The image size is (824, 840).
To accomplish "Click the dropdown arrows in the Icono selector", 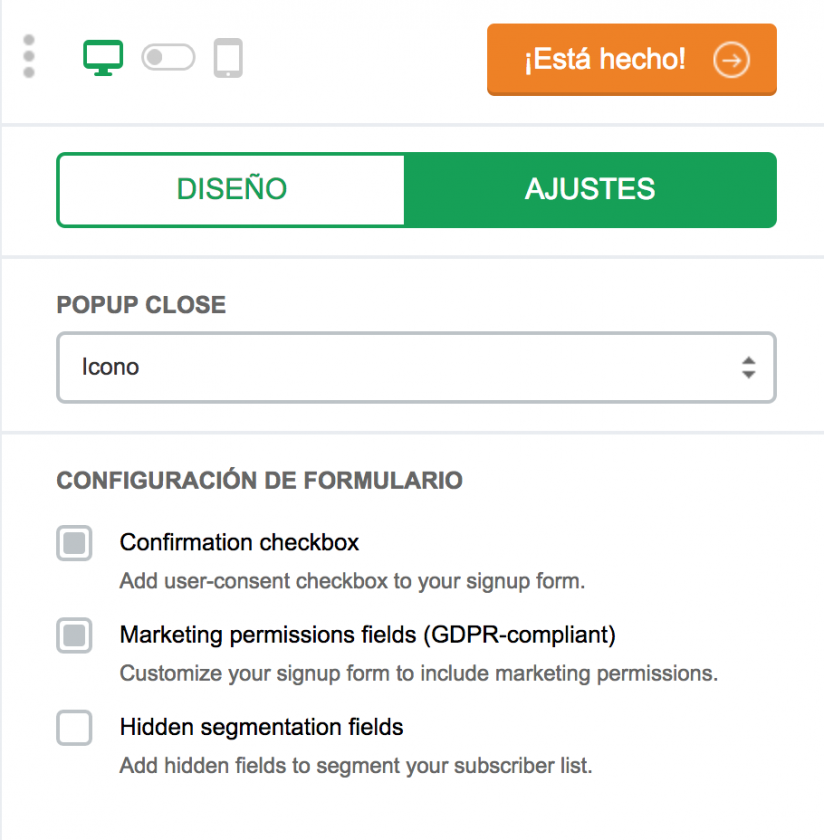I will 748,367.
